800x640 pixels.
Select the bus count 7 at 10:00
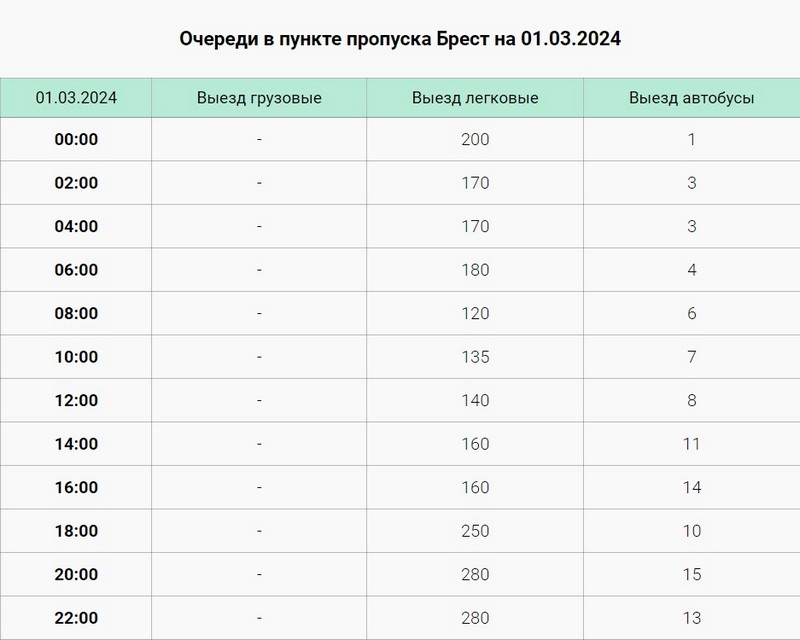click(691, 357)
